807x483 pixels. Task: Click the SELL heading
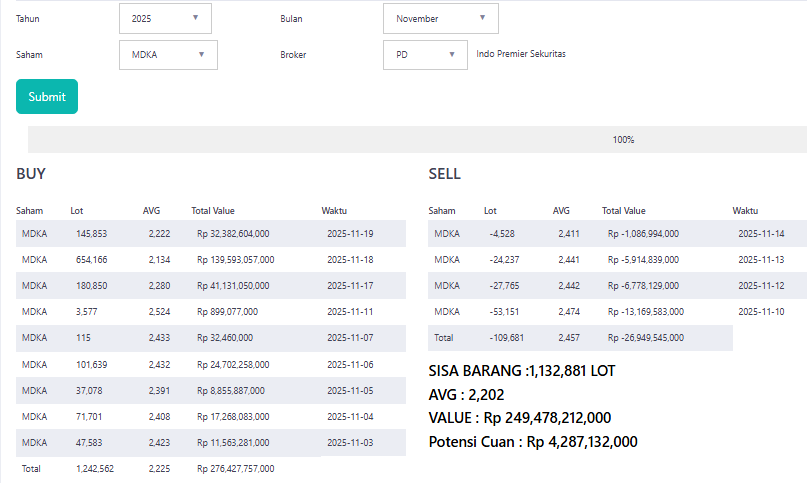[x=445, y=174]
